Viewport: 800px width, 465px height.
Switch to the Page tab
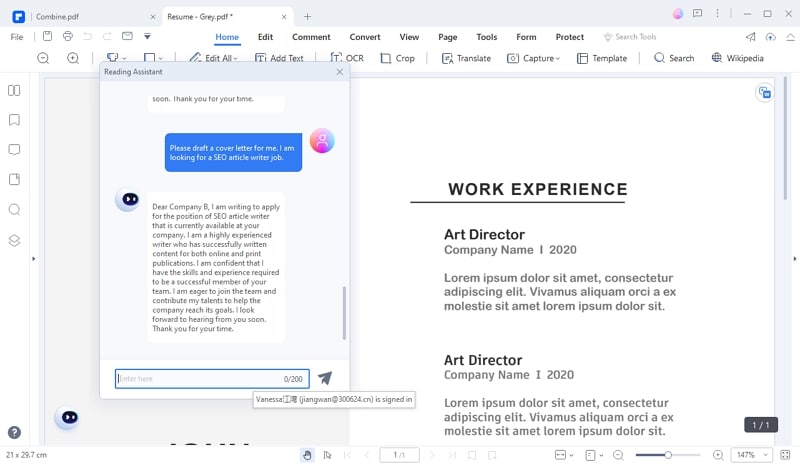coord(447,37)
